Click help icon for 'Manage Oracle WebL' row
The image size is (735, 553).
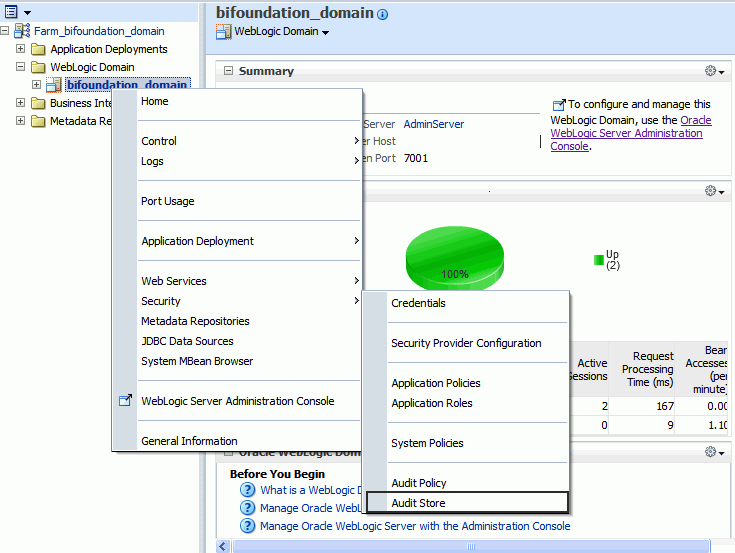click(248, 508)
